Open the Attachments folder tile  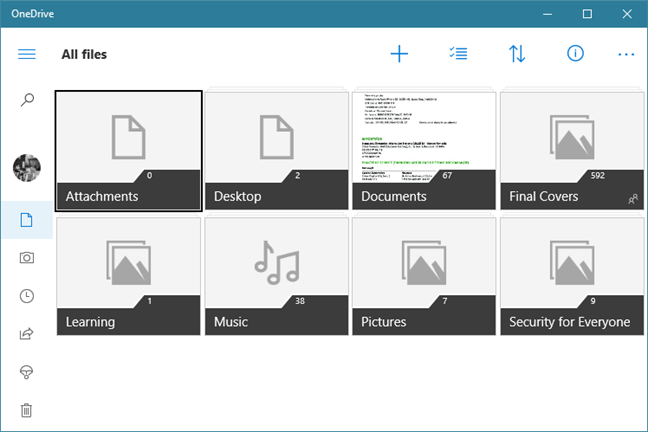click(129, 151)
